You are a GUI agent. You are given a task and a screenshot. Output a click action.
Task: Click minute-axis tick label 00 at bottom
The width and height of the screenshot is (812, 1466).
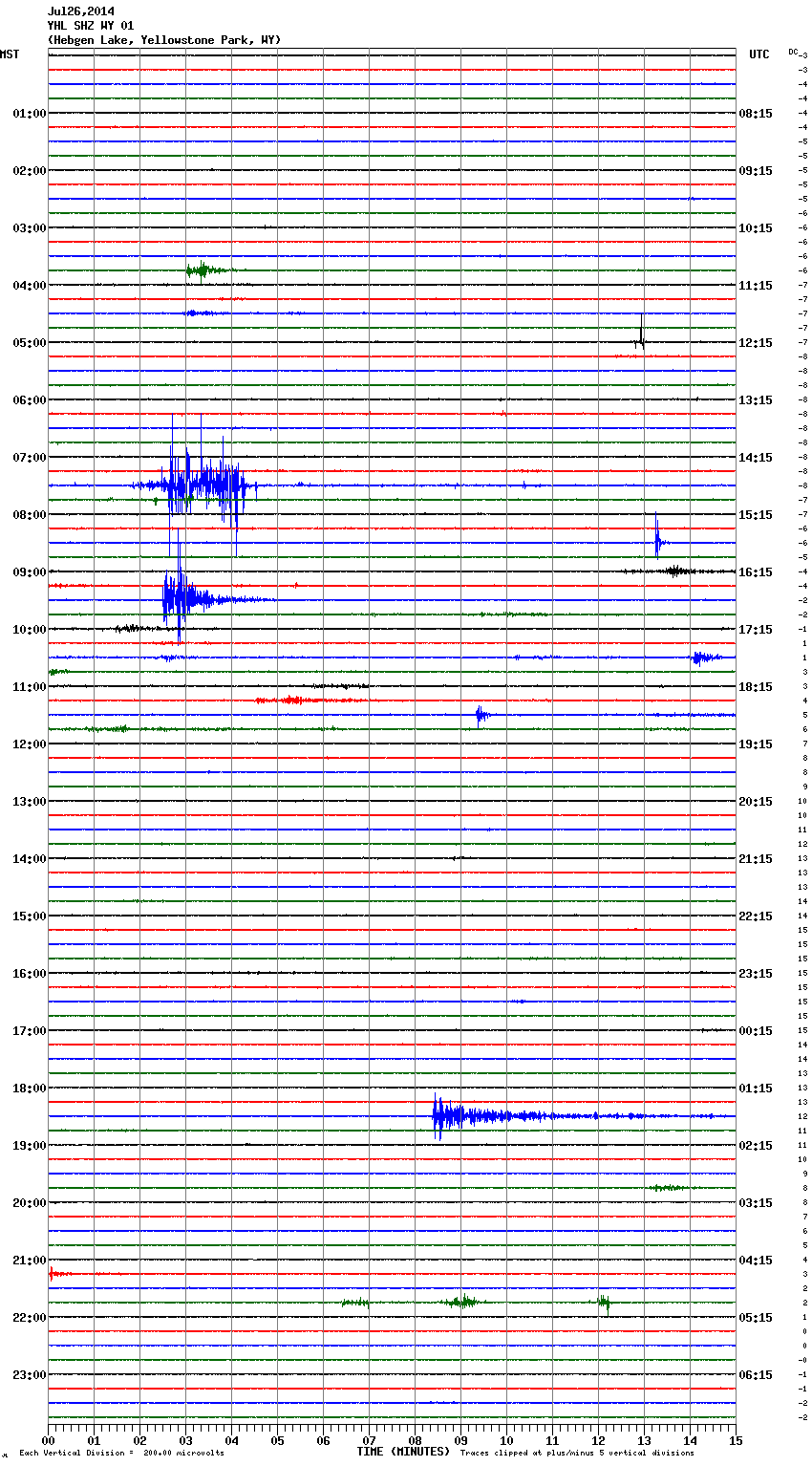coord(48,1440)
